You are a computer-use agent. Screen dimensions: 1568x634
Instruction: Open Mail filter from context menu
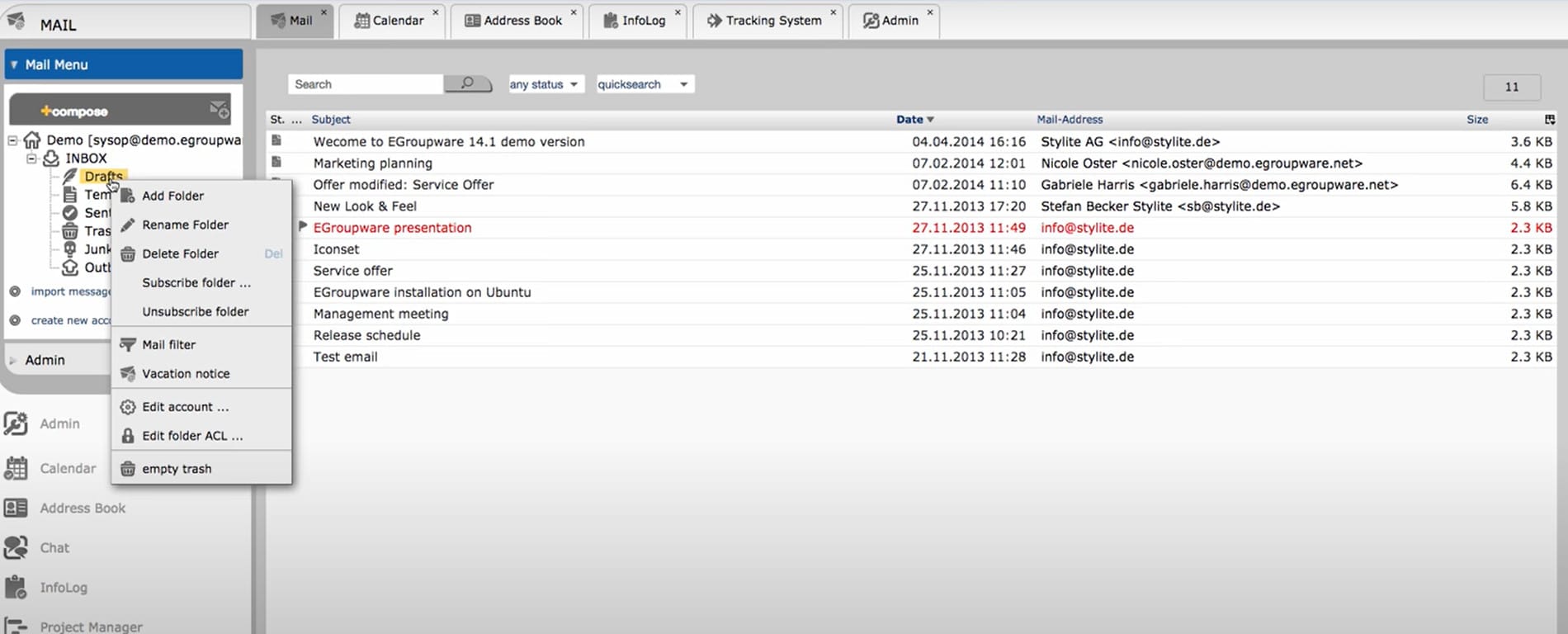(x=201, y=344)
